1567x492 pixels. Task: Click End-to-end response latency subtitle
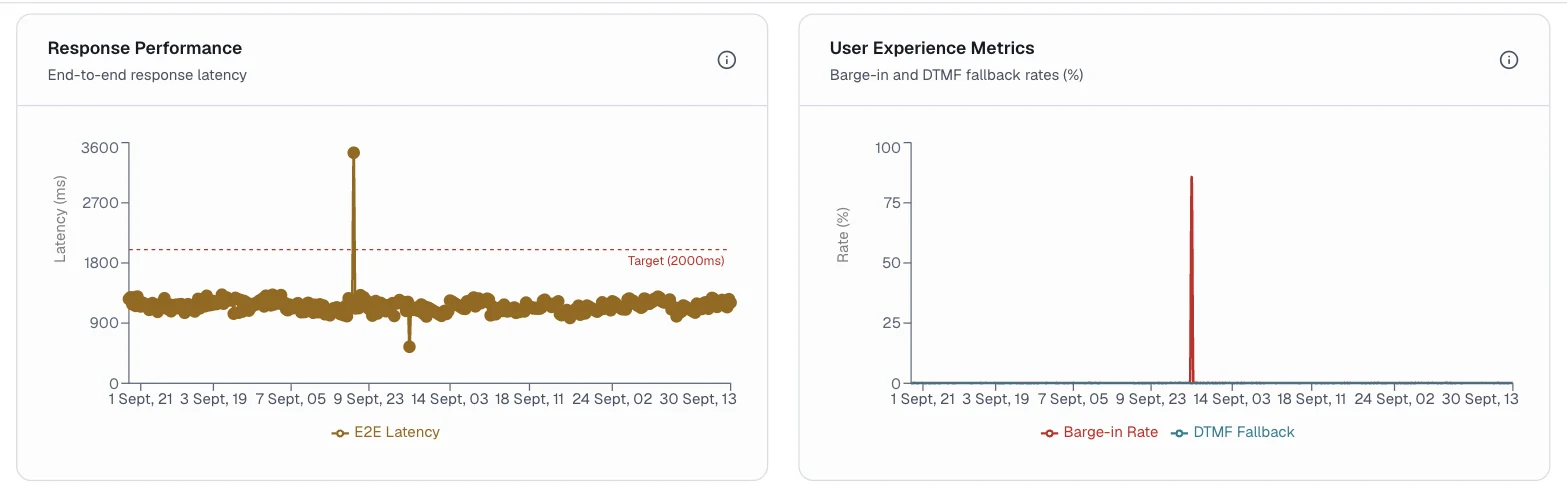pyautogui.click(x=147, y=75)
